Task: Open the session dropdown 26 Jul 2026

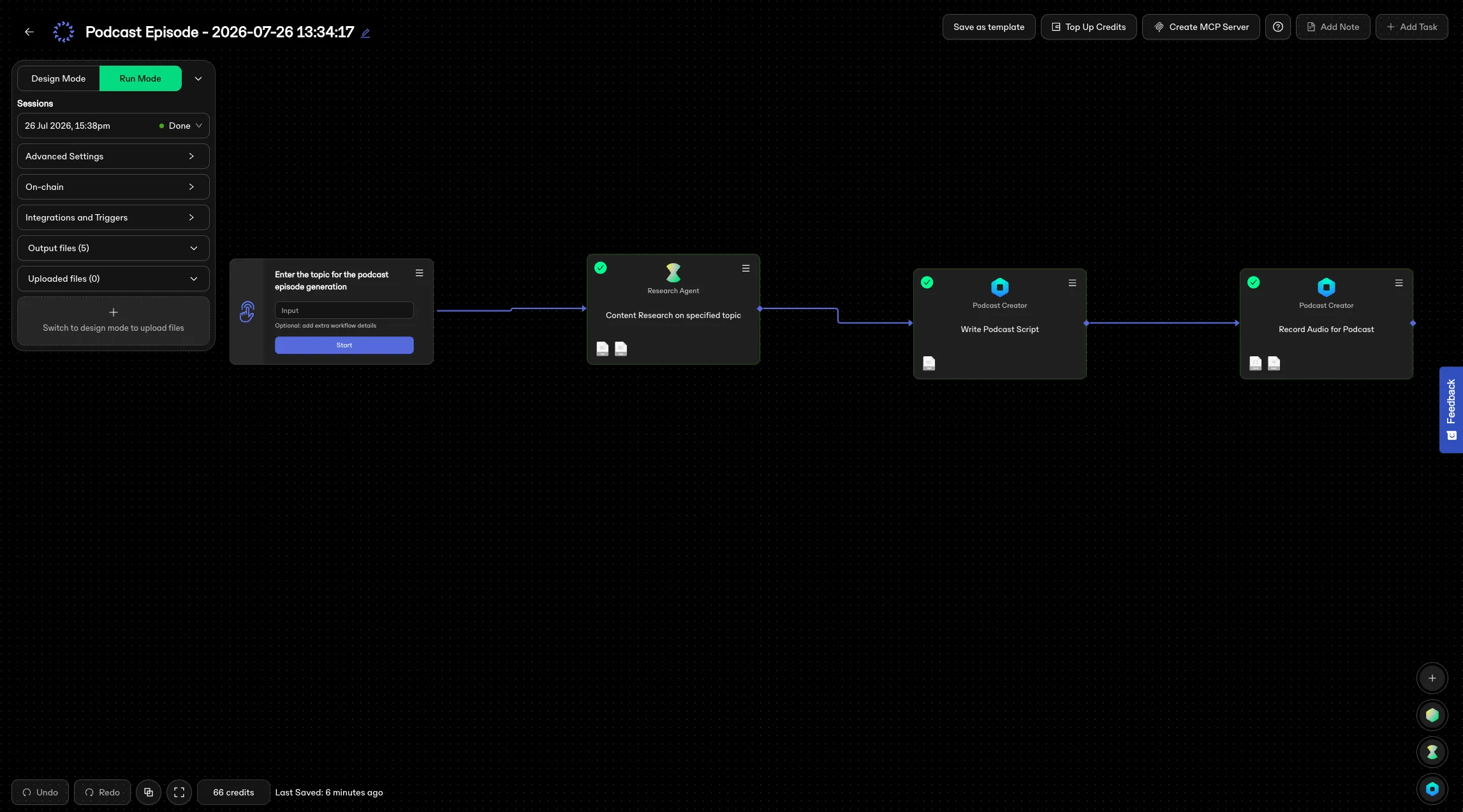Action: point(114,126)
